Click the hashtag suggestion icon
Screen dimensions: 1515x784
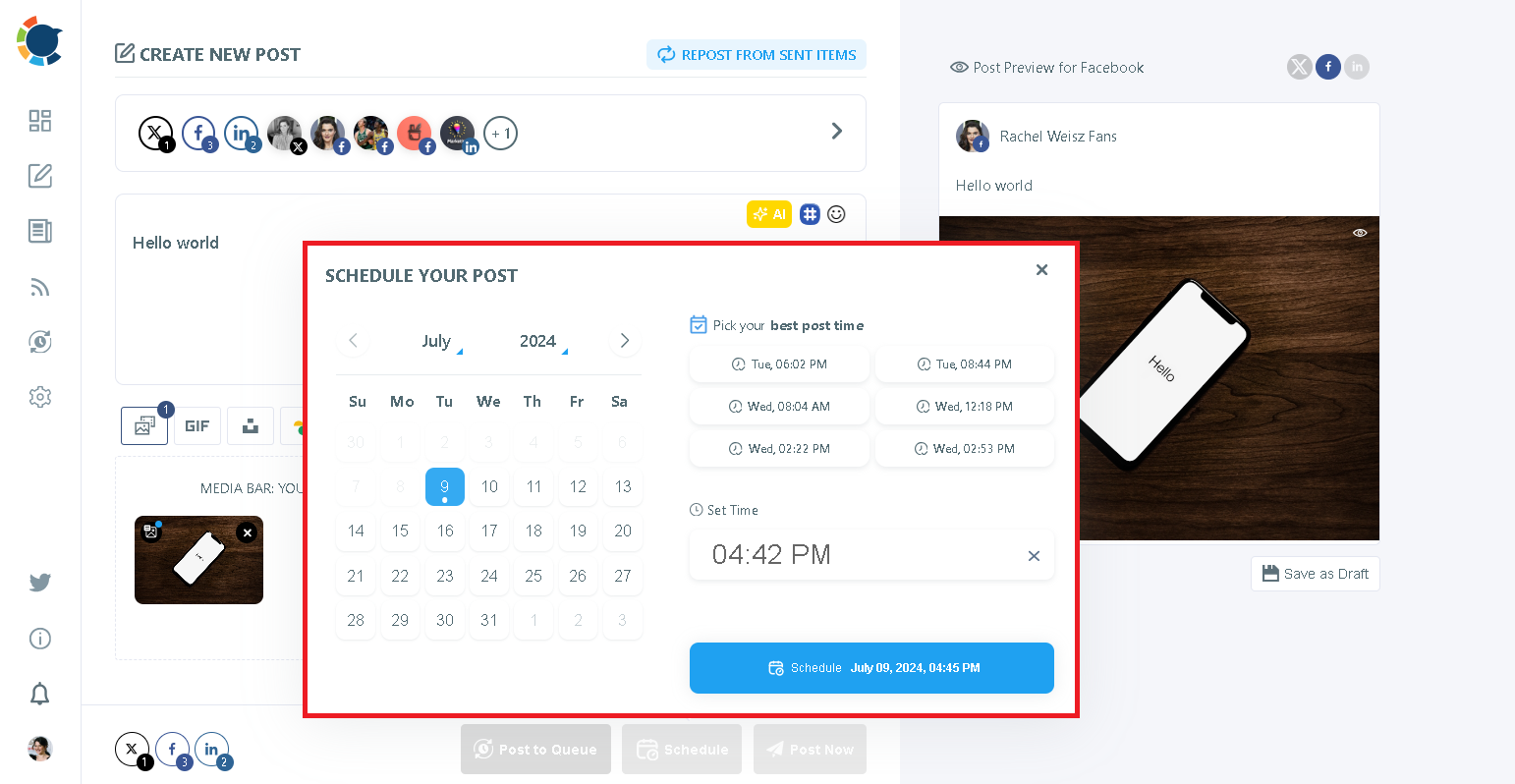pos(810,214)
